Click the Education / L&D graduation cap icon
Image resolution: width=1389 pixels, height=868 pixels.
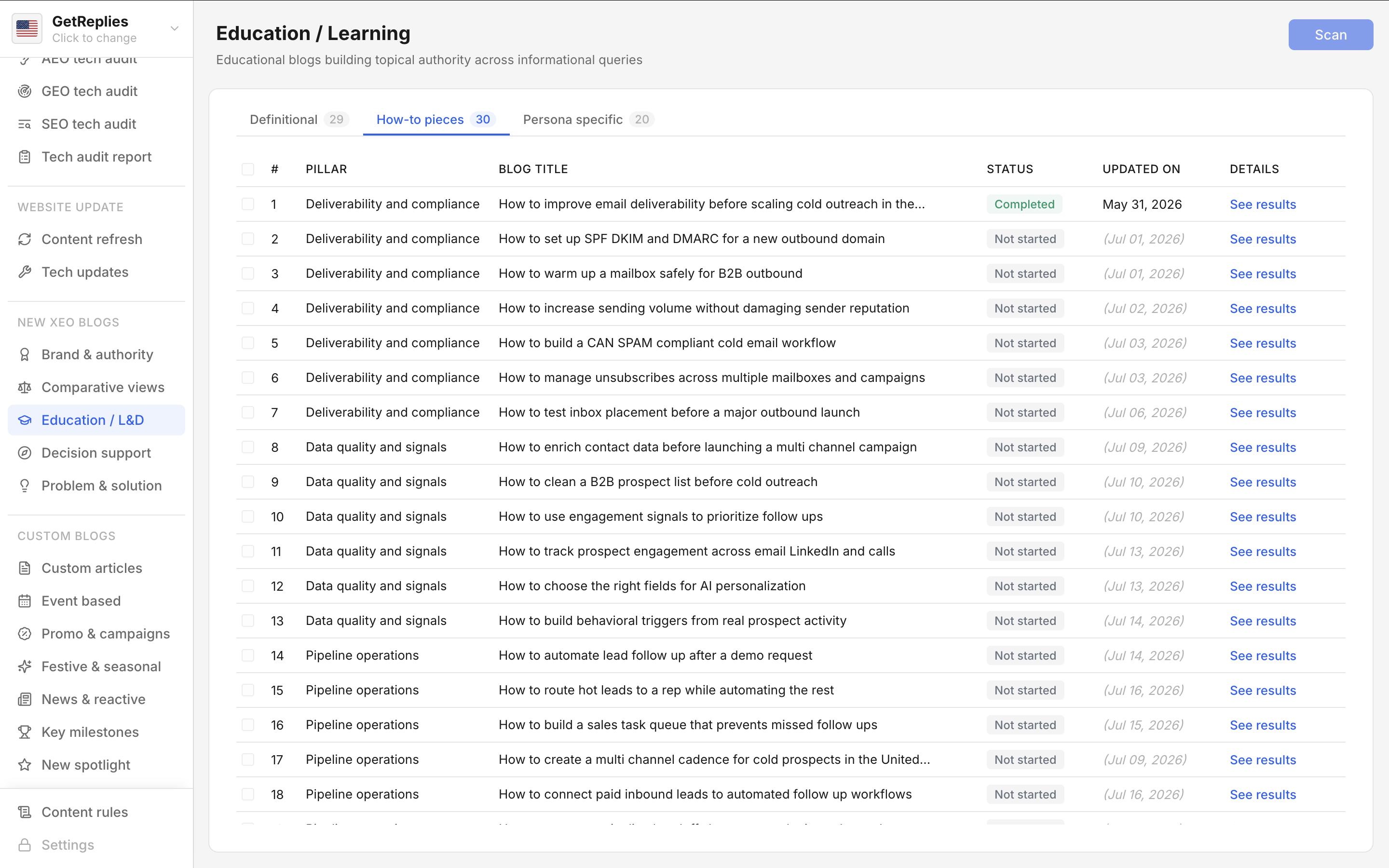pyautogui.click(x=25, y=420)
